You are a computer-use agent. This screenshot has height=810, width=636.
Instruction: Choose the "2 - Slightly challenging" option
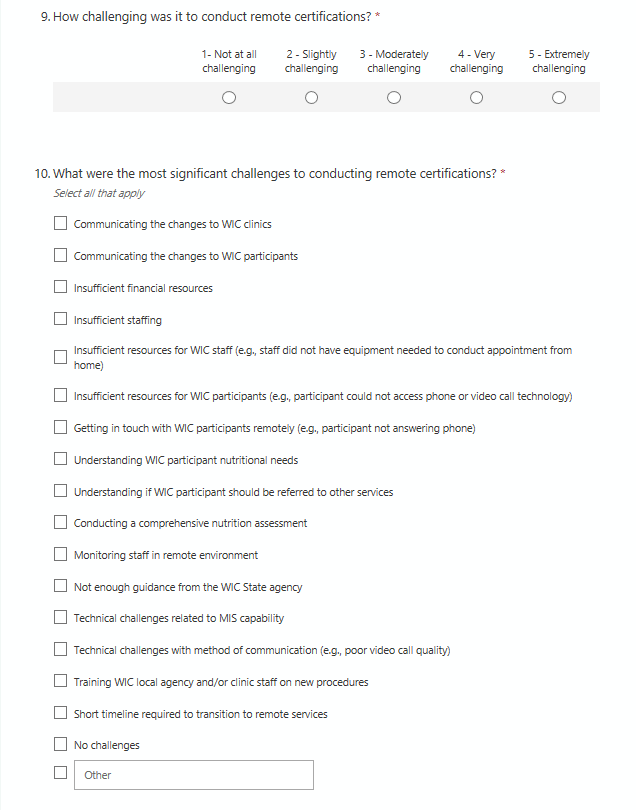click(311, 98)
